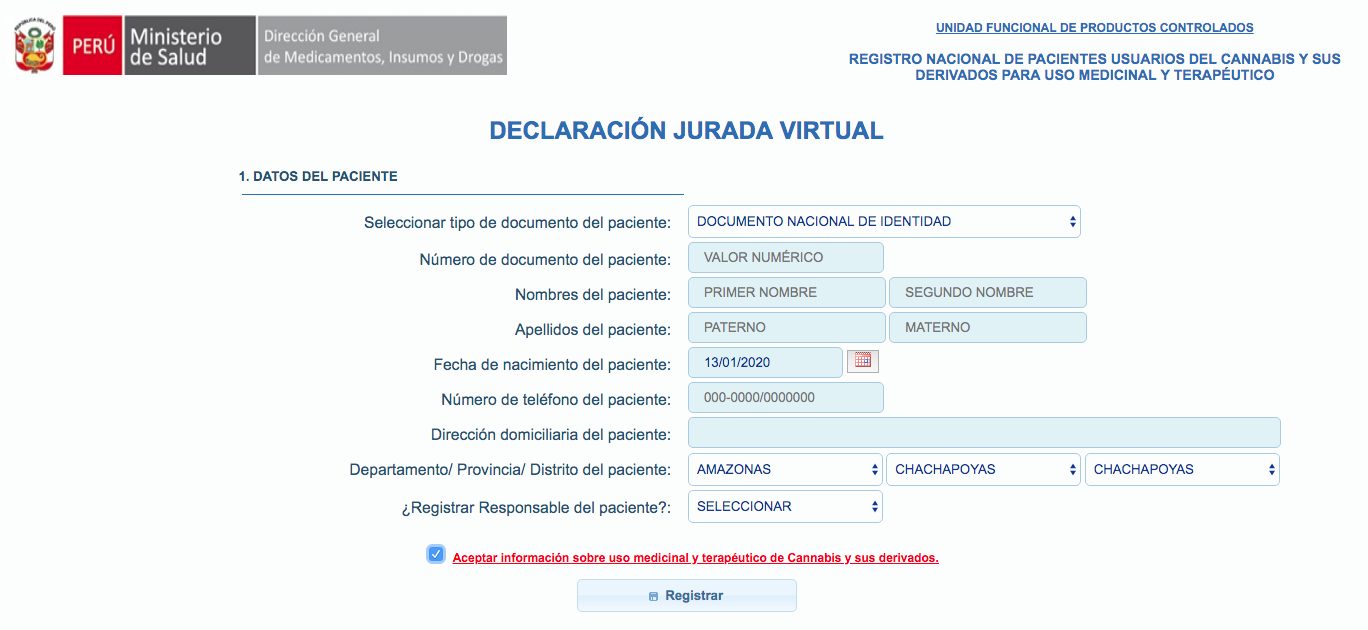This screenshot has width=1368, height=630.
Task: Click the Nombres del paciente label
Action: point(593,295)
